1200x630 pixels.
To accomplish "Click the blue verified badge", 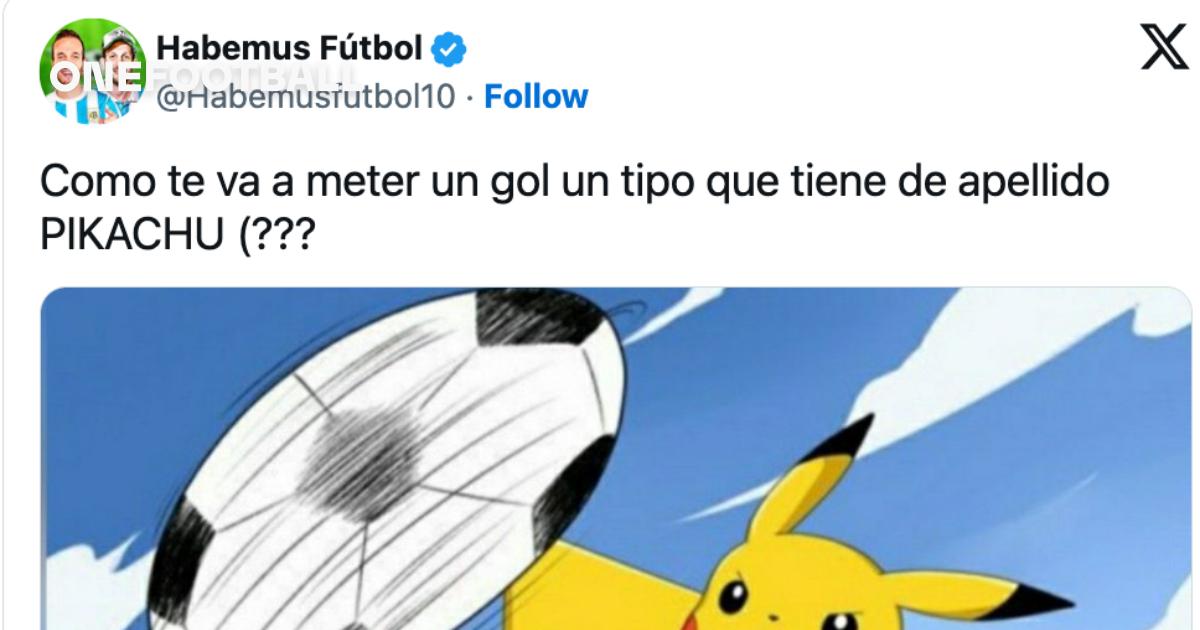I will pos(447,47).
